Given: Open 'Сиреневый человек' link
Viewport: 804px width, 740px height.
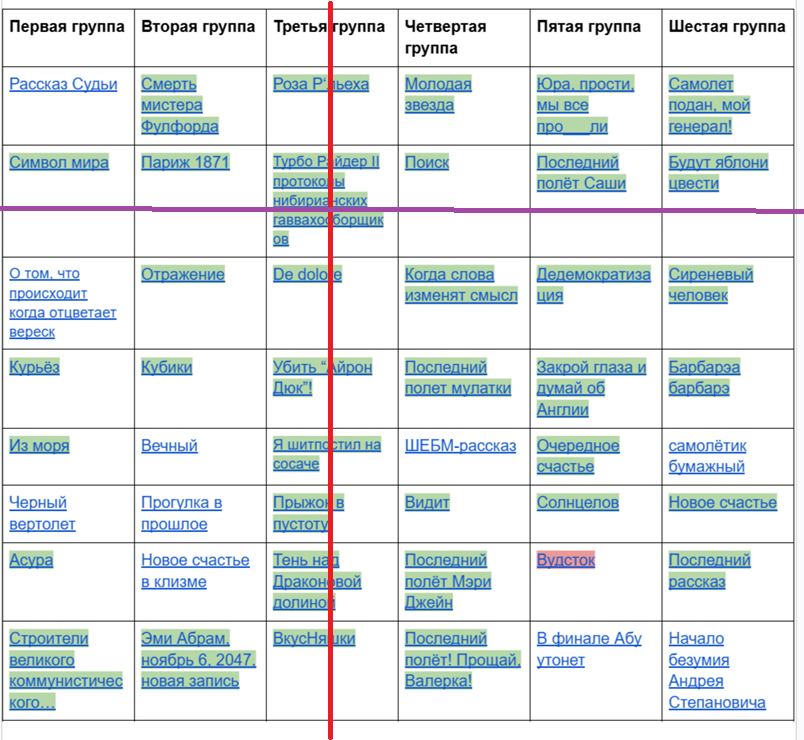Looking at the screenshot, I should tap(711, 285).
